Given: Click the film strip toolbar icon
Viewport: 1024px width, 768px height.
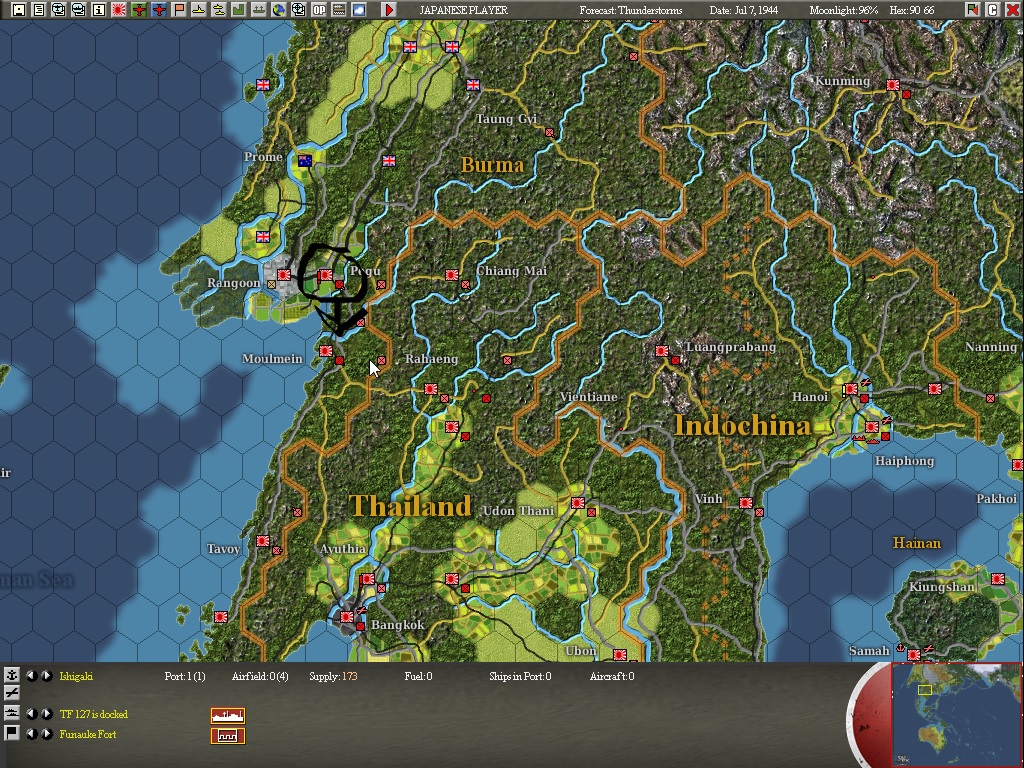Looking at the screenshot, I should point(338,10).
